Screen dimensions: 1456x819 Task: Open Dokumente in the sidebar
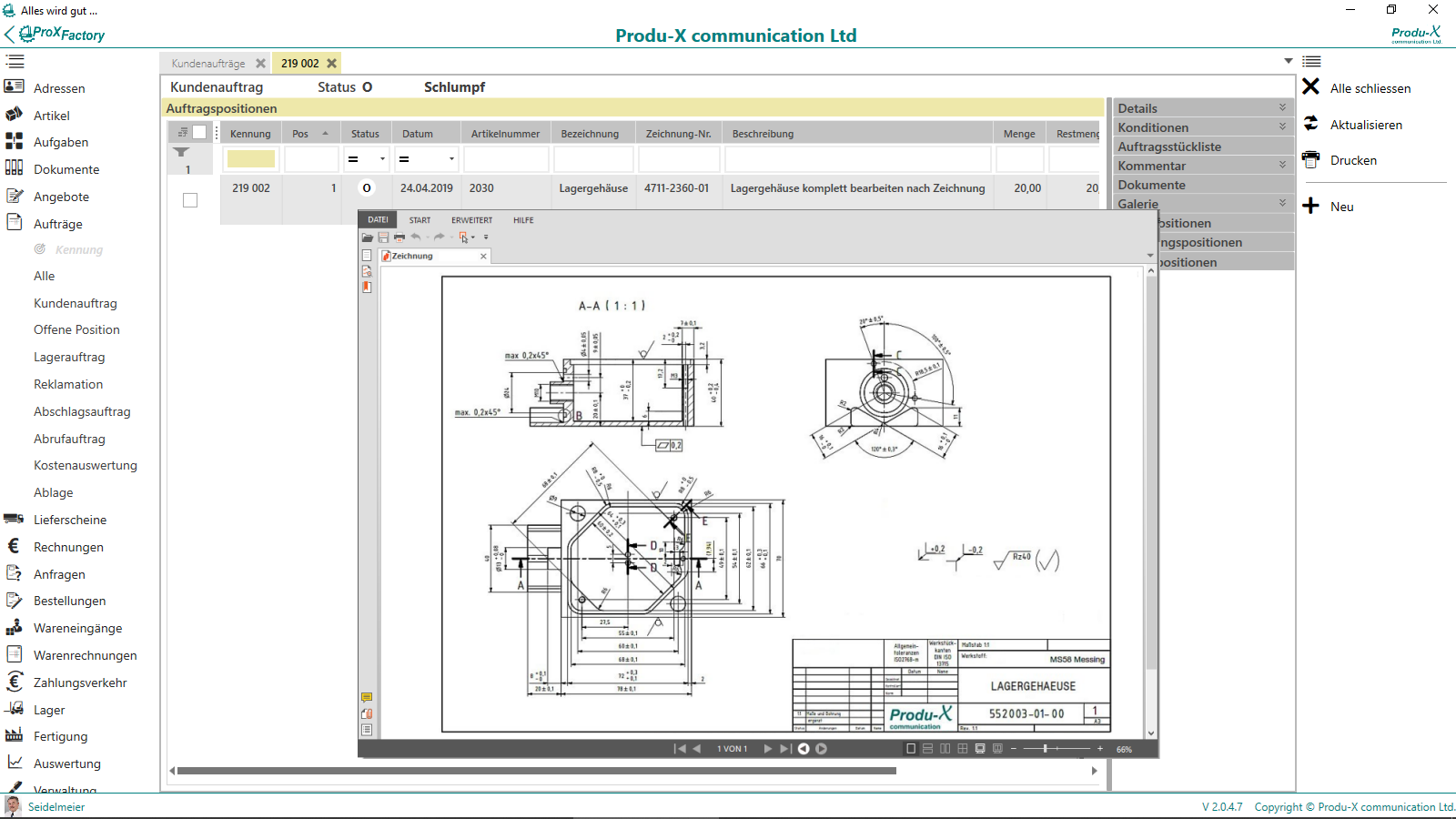click(66, 169)
